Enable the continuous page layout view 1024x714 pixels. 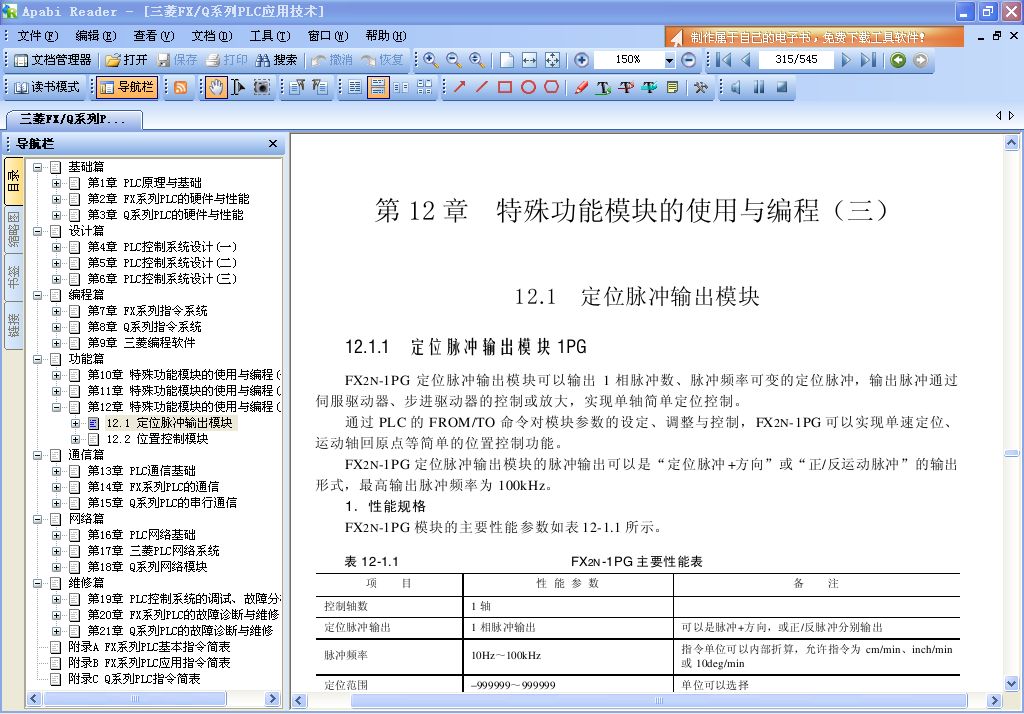(x=378, y=87)
